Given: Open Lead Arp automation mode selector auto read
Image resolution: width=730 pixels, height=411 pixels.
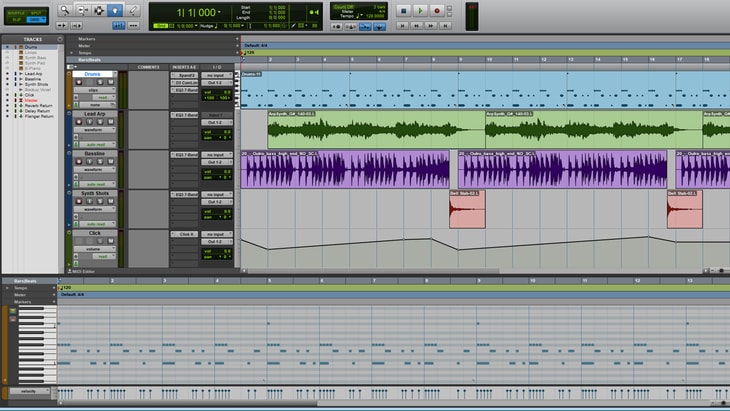Looking at the screenshot, I should [97, 145].
